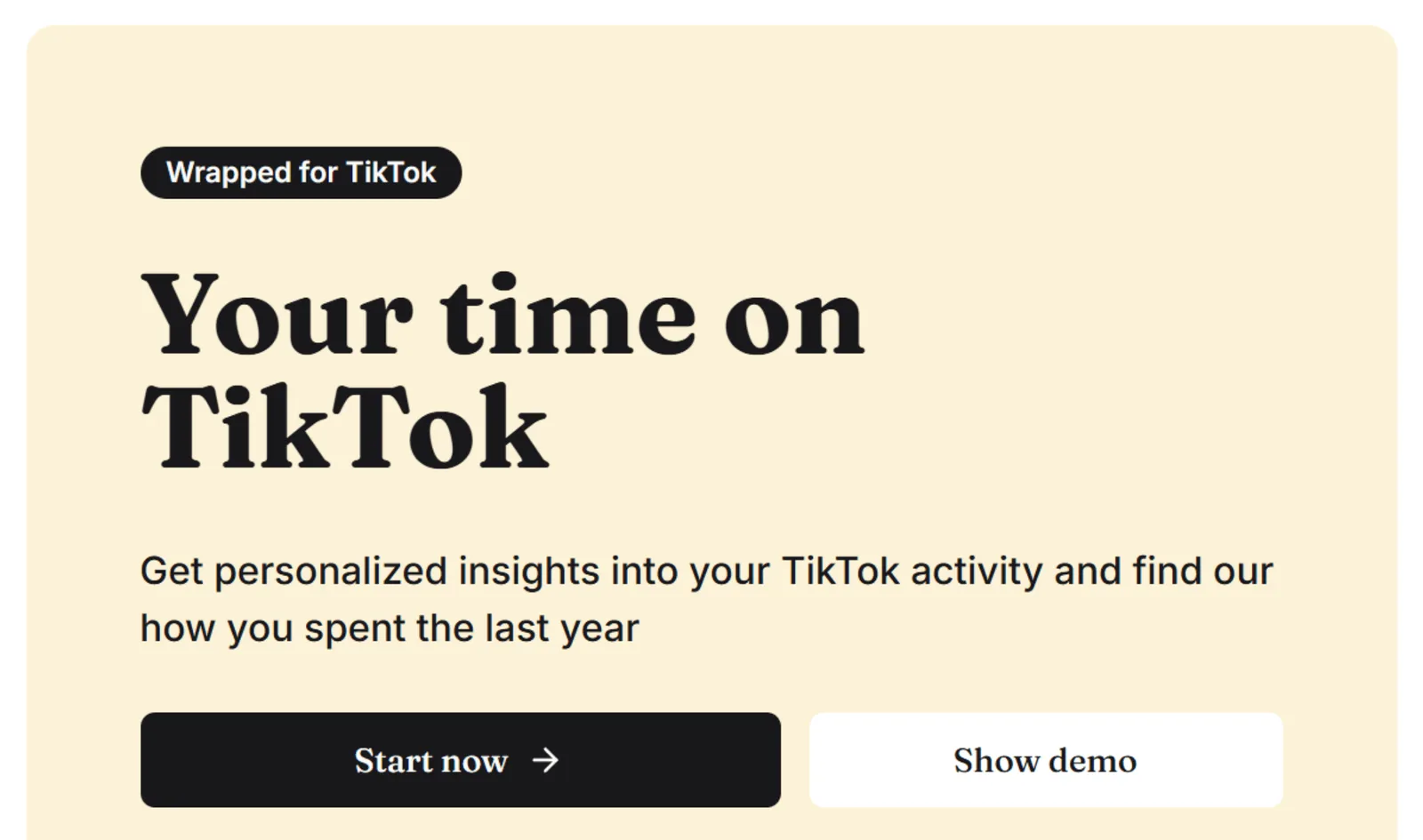Click the word "demo" in the white button
The image size is (1423, 840).
1092,761
